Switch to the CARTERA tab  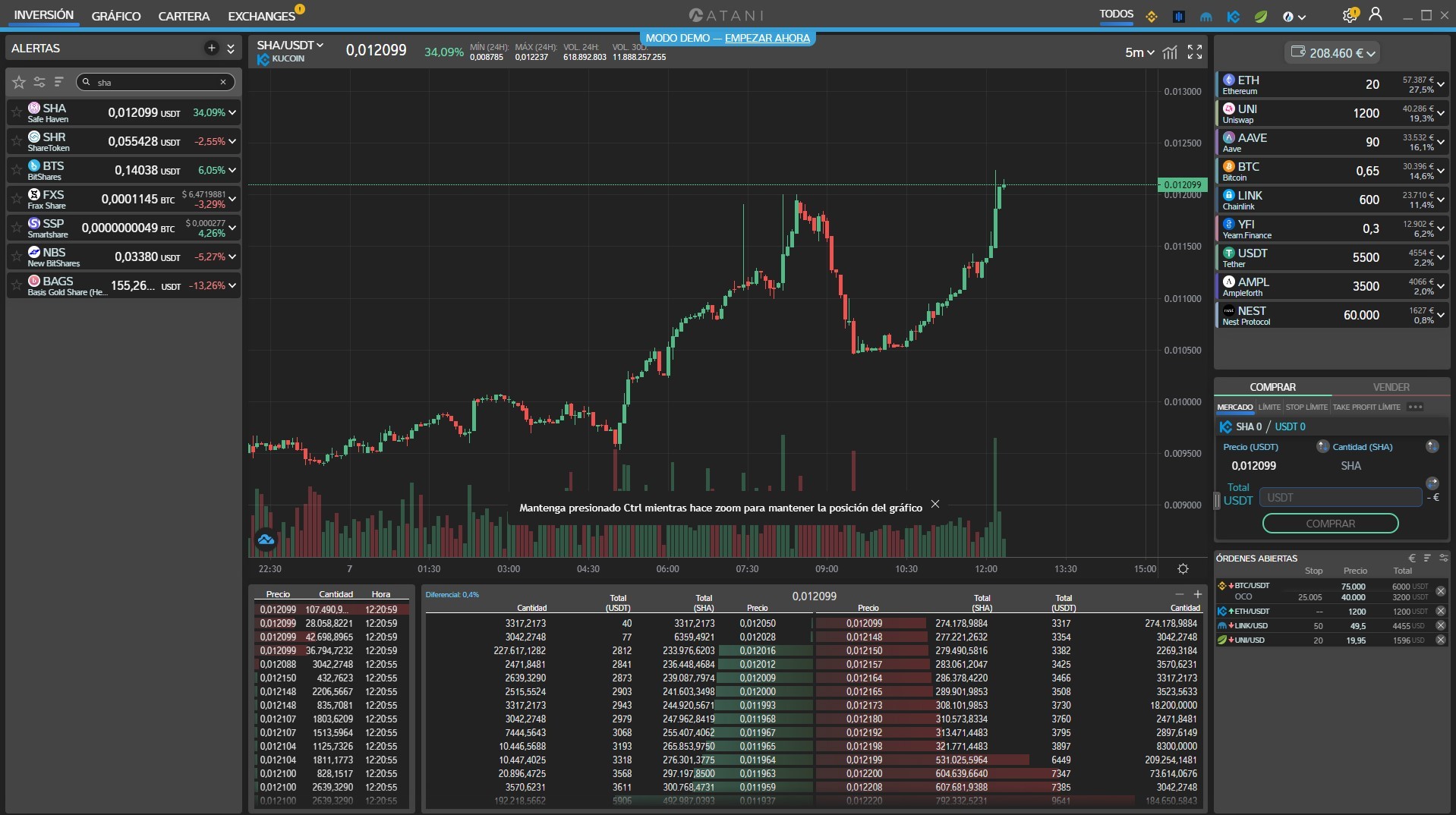point(184,16)
